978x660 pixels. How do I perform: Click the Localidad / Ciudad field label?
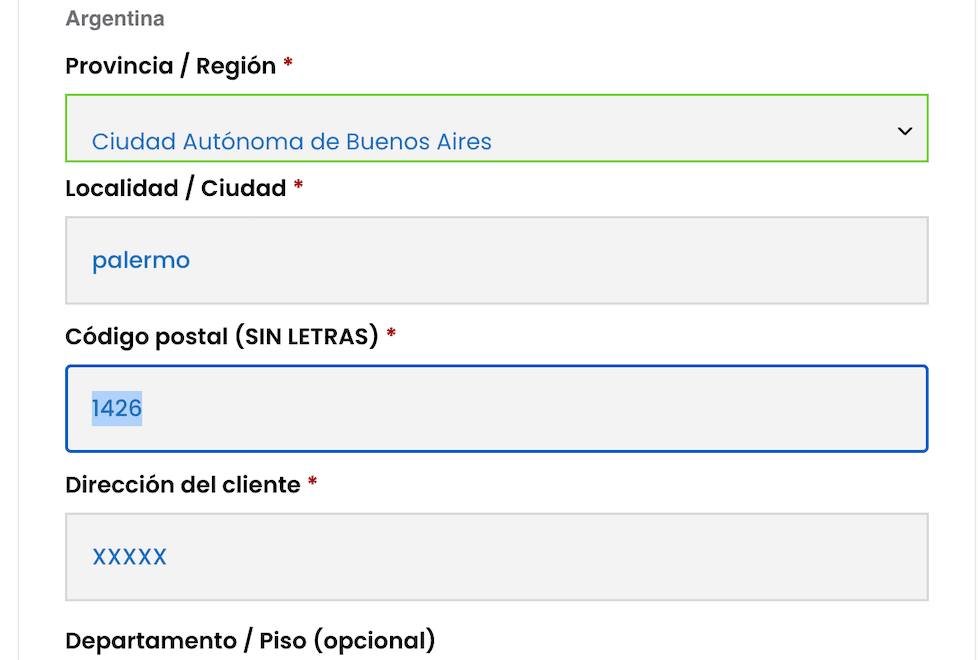(x=176, y=188)
